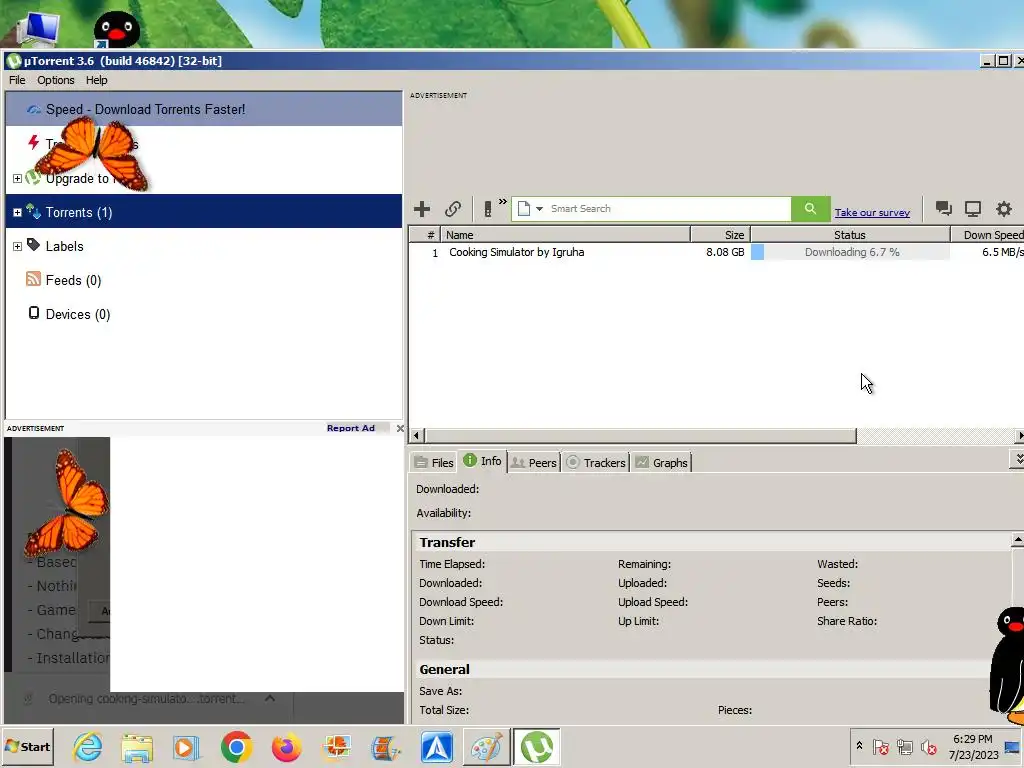Switch to the Trackers tab
The width and height of the screenshot is (1024, 768).
[595, 462]
